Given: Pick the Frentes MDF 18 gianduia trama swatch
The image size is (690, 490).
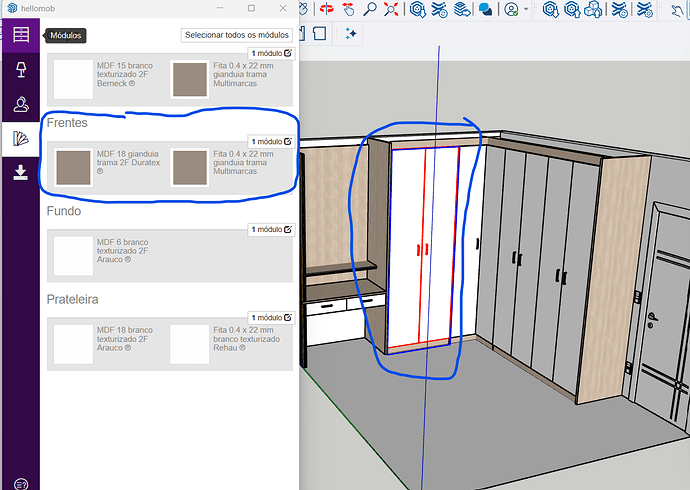Looking at the screenshot, I should point(72,168).
